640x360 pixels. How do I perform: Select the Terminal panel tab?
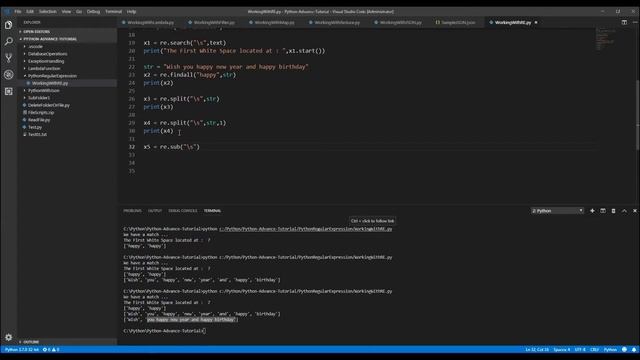click(x=212, y=211)
